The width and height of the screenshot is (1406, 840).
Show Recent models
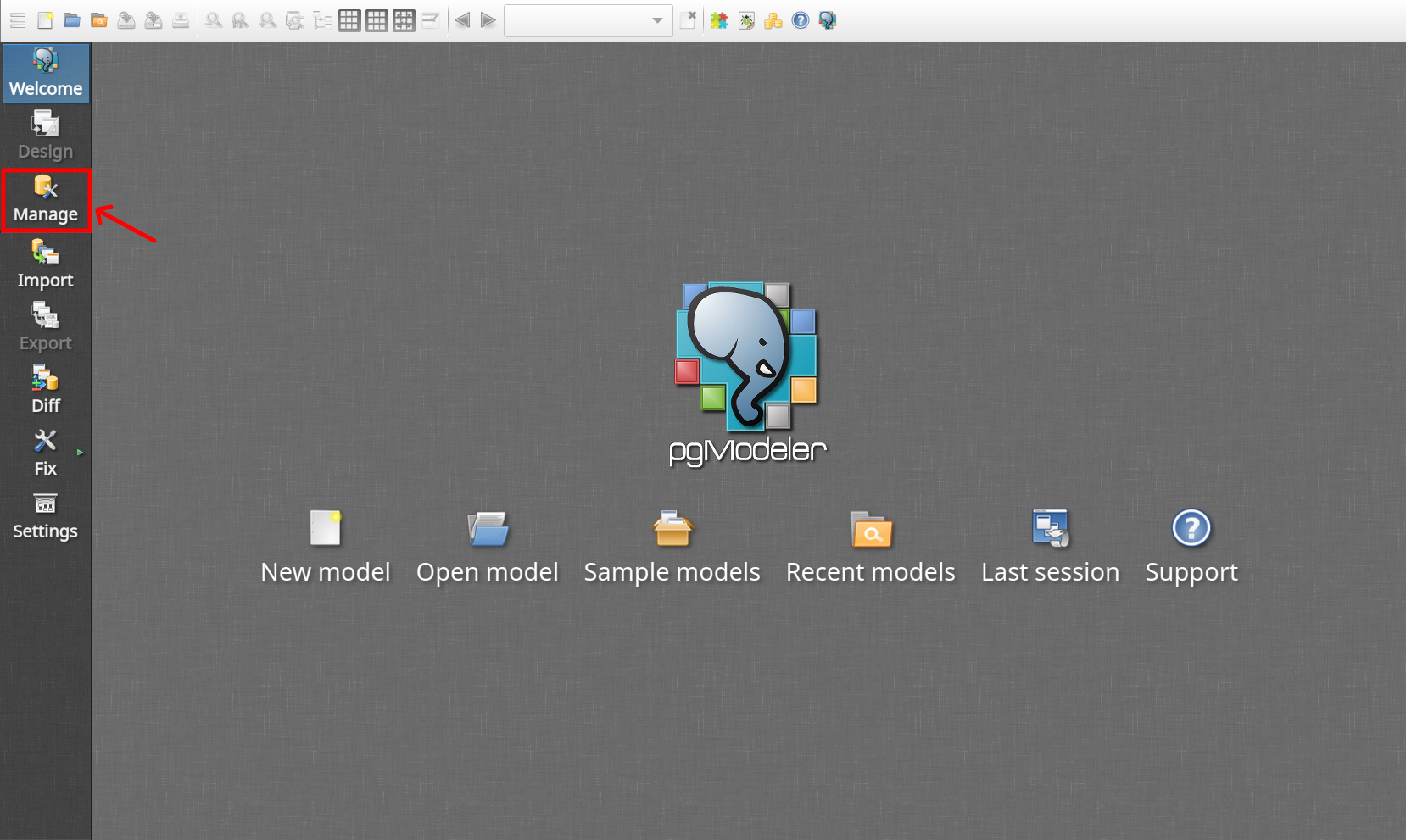[x=871, y=548]
